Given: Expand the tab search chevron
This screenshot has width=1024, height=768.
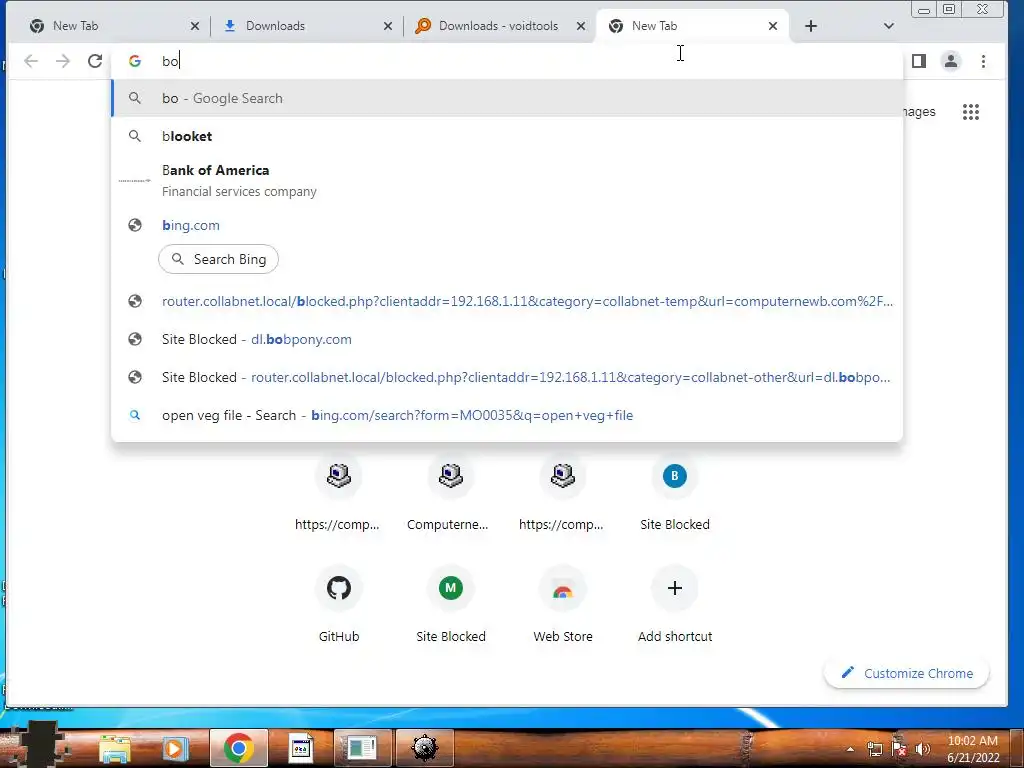Looking at the screenshot, I should pyautogui.click(x=888, y=26).
